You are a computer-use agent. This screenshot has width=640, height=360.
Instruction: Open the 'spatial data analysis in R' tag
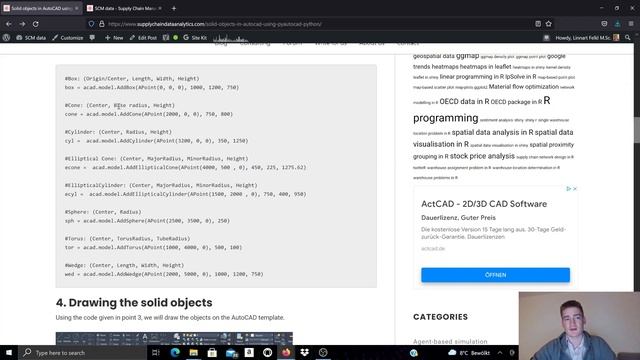[x=492, y=132]
